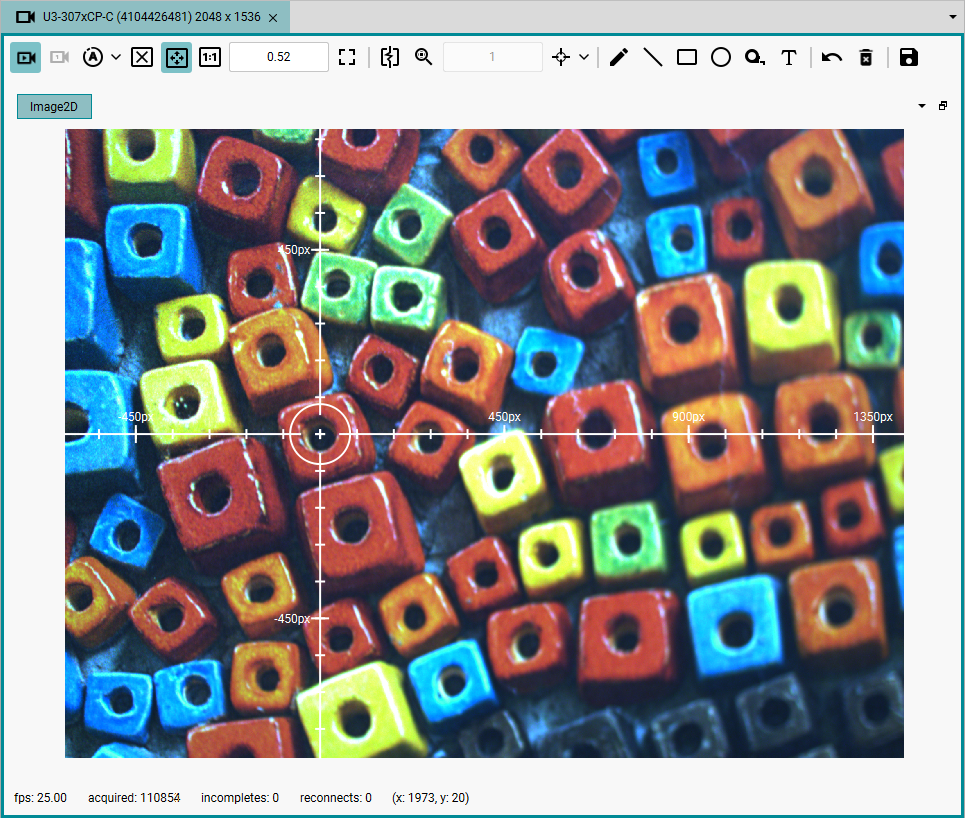
Task: Click the crossed-box clear view button
Action: [x=142, y=57]
